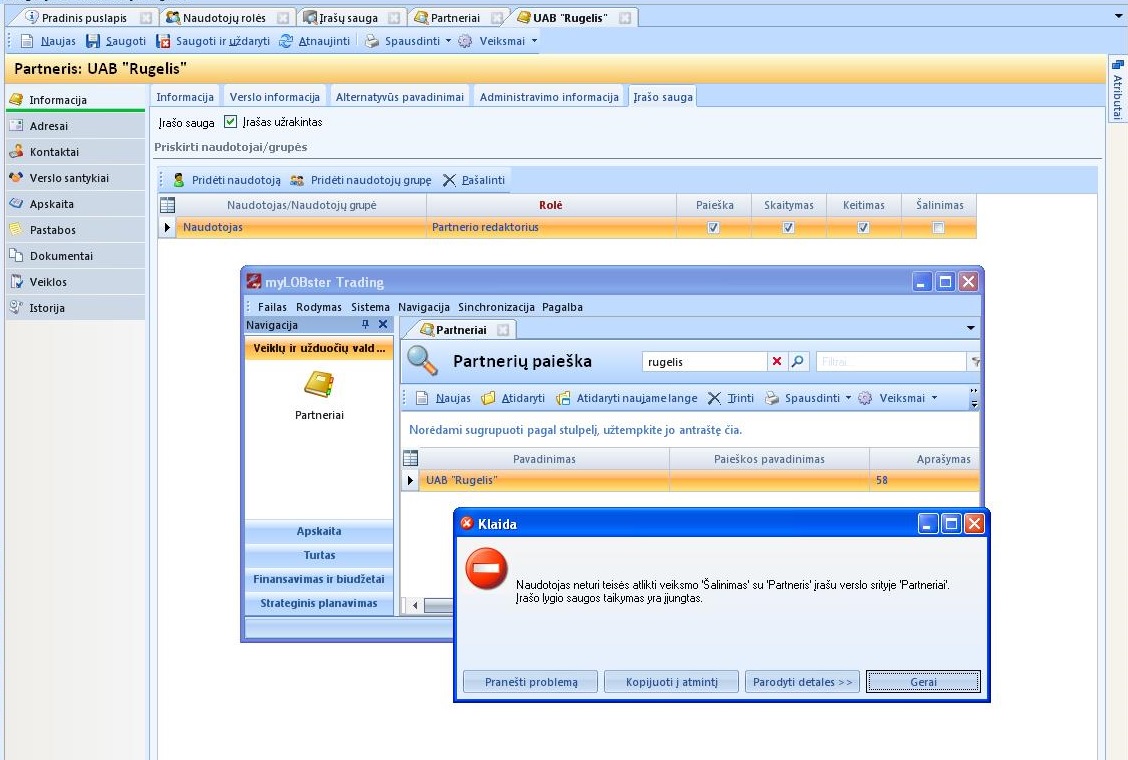The width and height of the screenshot is (1128, 760).
Task: Toggle the Keitimas permission checkbox
Action: 863,228
